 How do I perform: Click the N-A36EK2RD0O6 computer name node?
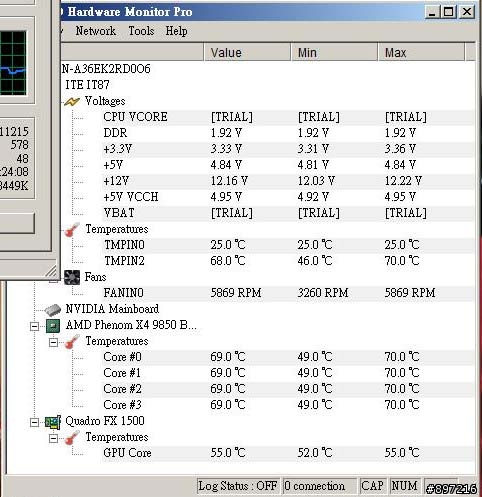pyautogui.click(x=106, y=69)
